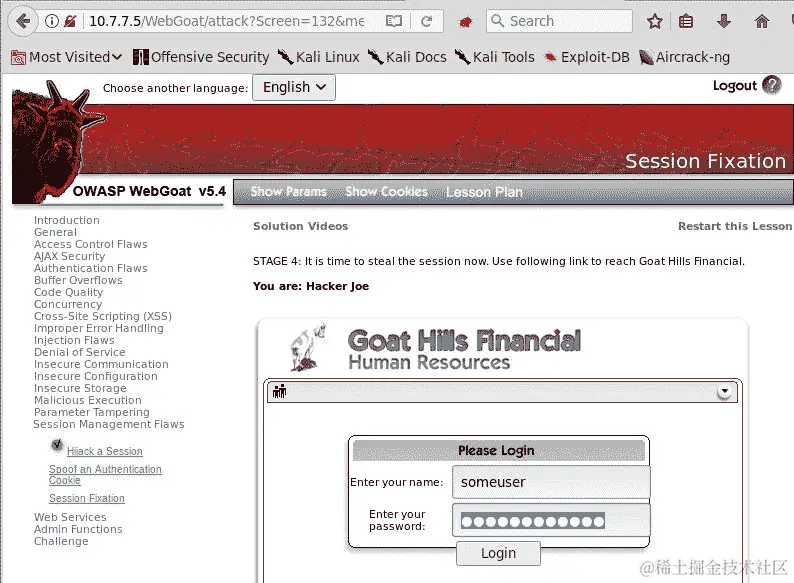
Task: Click the insecure connection lock icon
Action: tap(70, 21)
